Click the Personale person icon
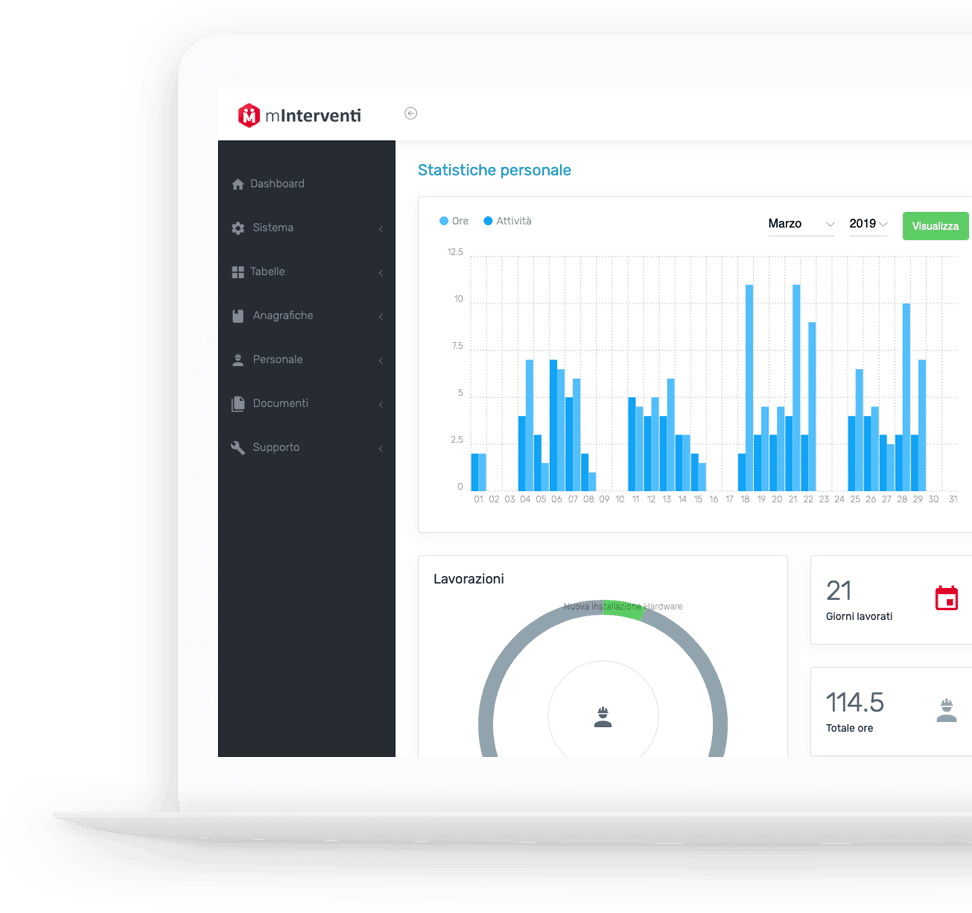The height and width of the screenshot is (913, 972). point(237,360)
